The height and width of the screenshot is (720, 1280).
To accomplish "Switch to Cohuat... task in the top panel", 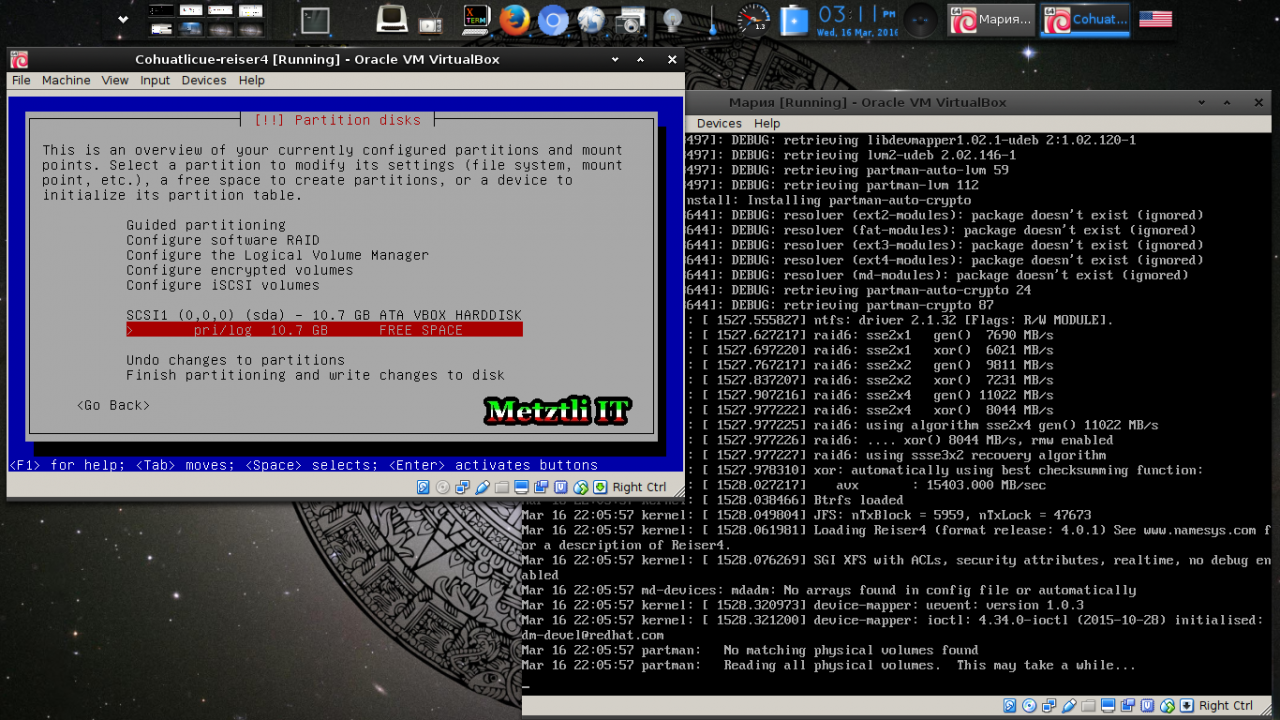I will (1085, 19).
